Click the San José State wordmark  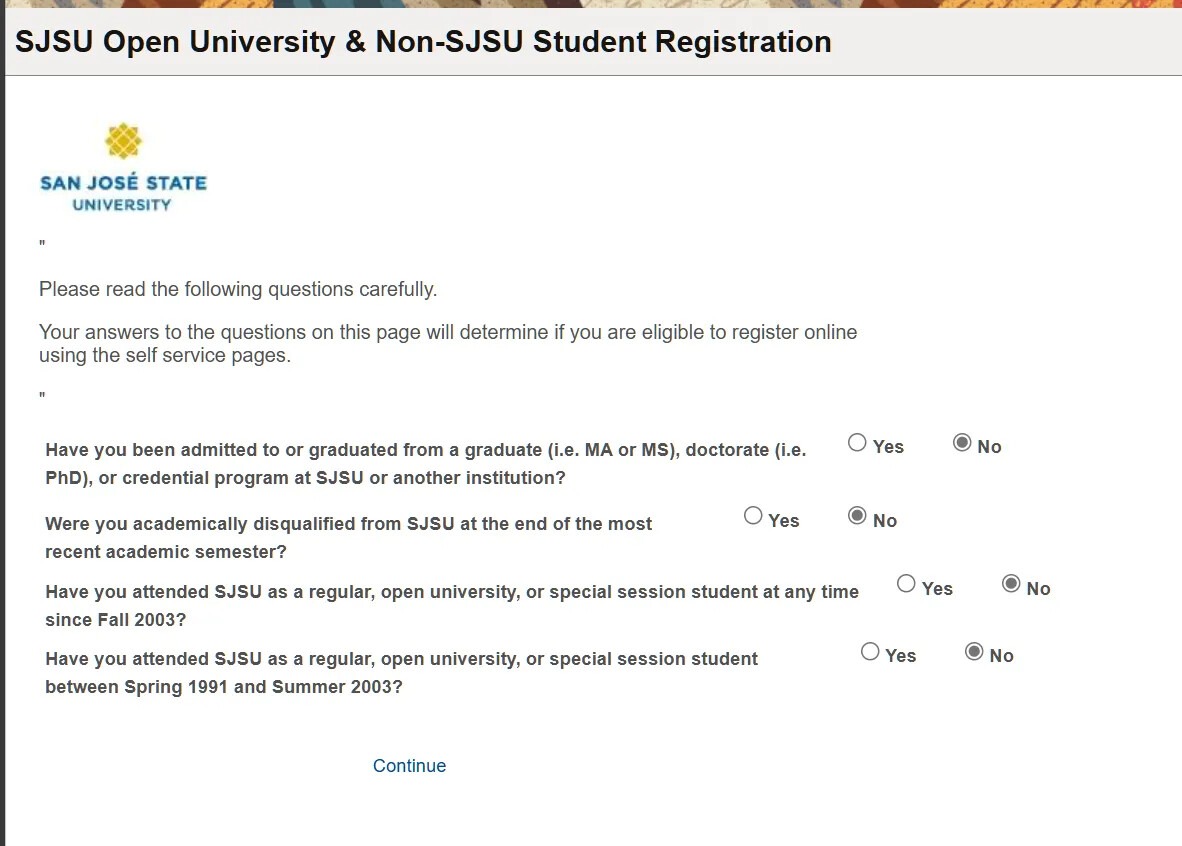123,183
